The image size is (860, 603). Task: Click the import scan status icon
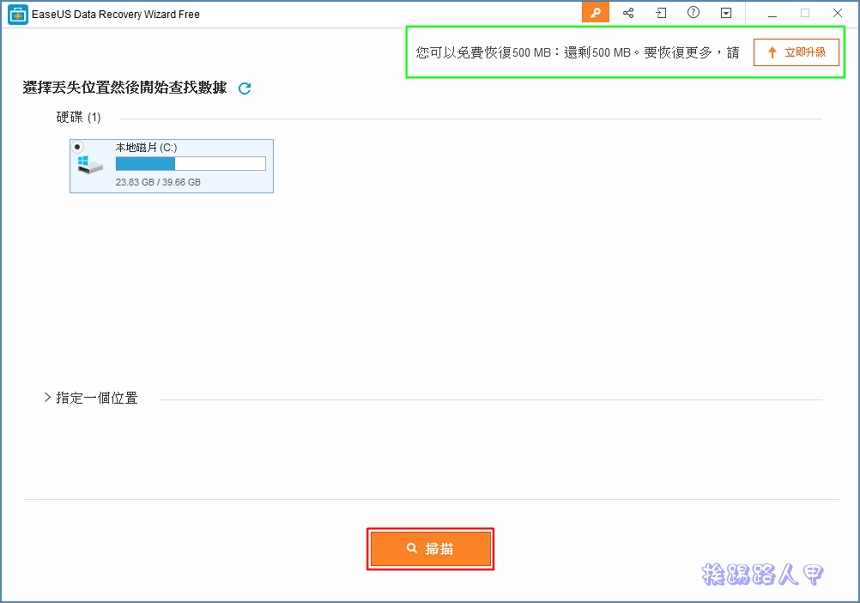pos(661,13)
